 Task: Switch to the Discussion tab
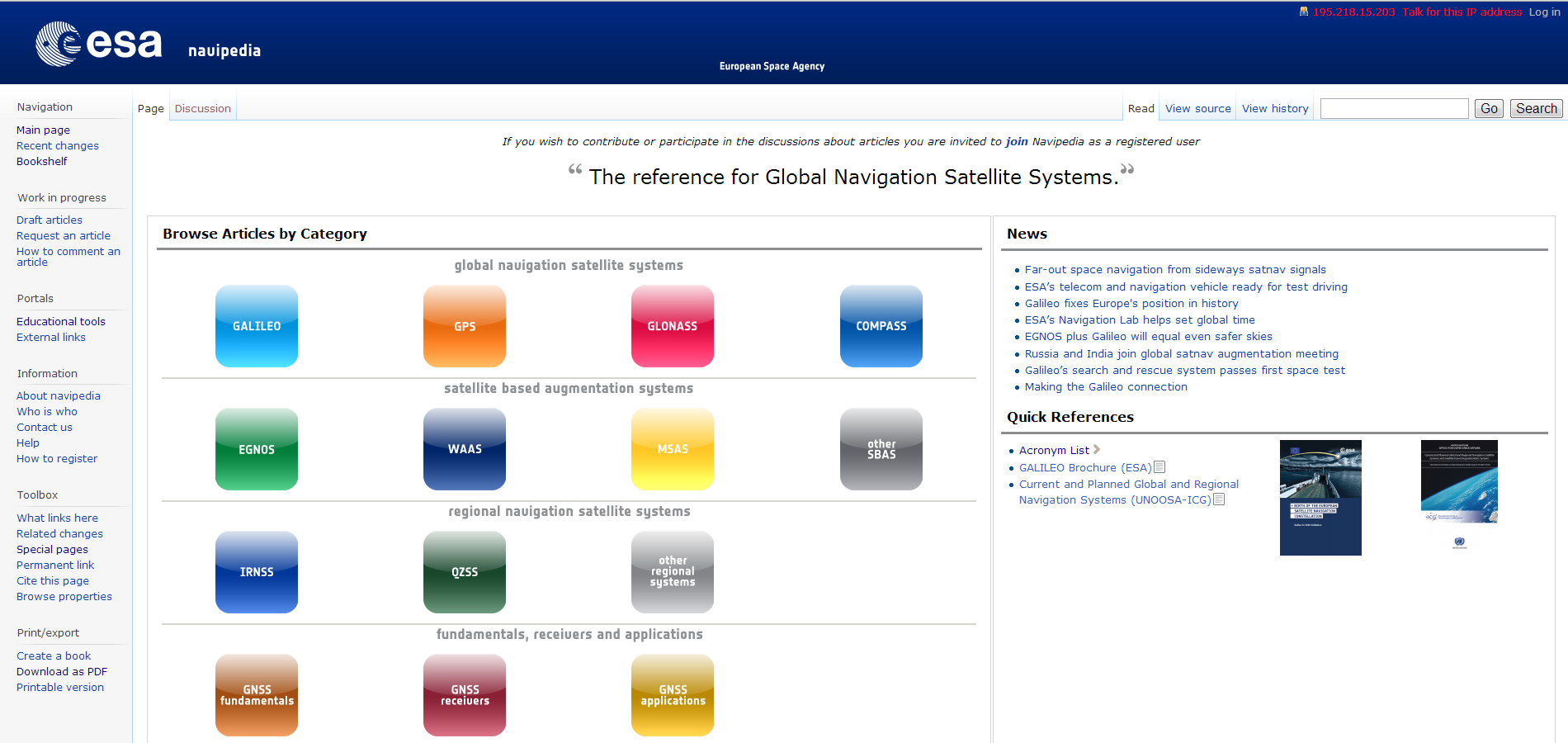click(x=203, y=108)
